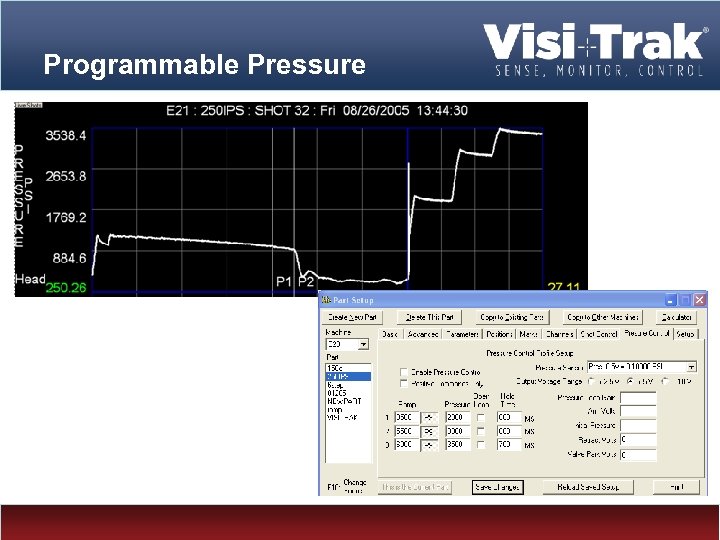Minimize the Part Setup window
720x540 pixels.
click(x=670, y=300)
